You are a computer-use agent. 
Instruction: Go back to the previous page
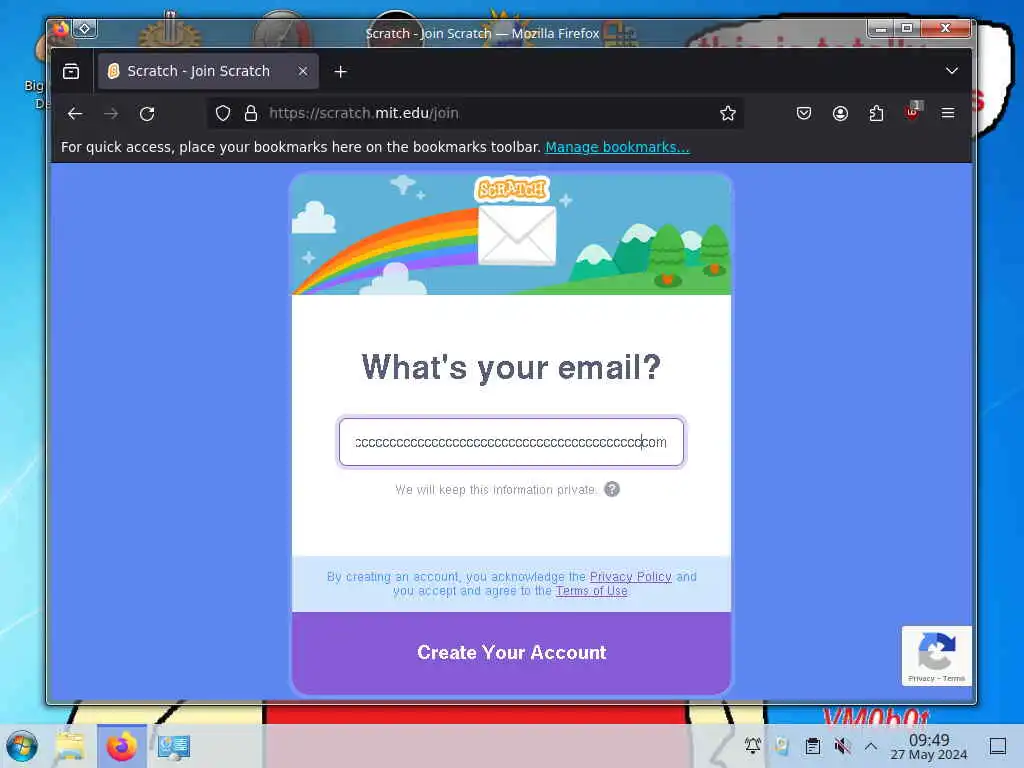75,114
